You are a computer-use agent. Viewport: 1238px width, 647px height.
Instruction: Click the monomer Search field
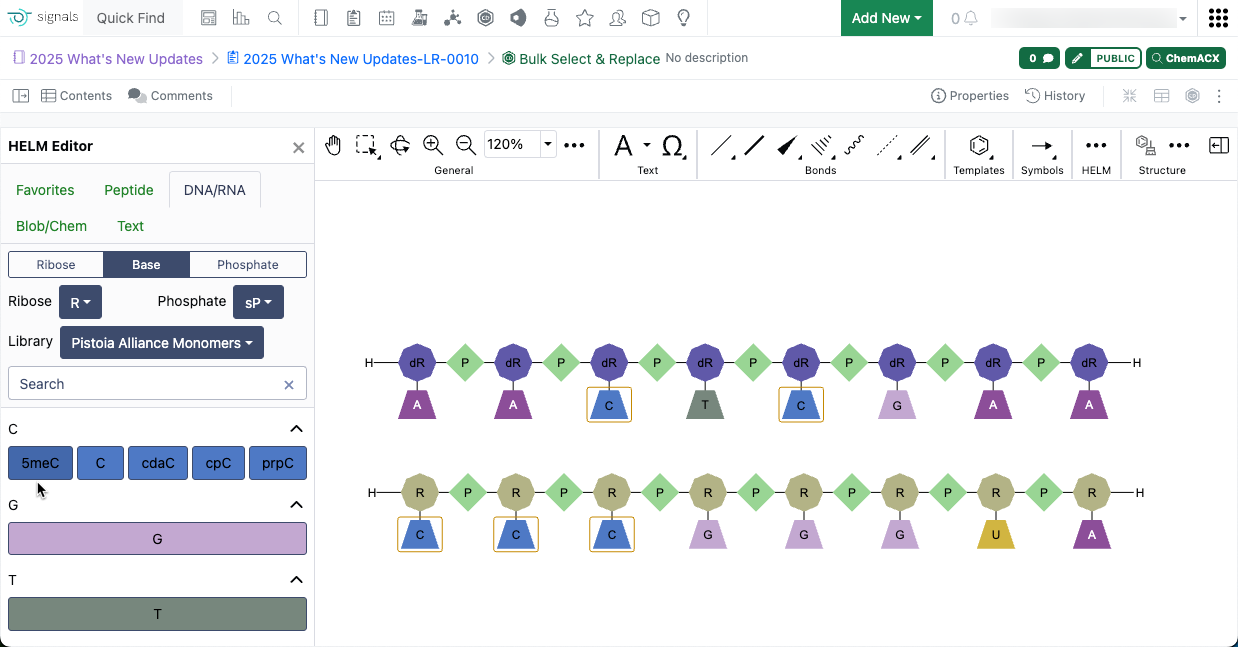point(145,384)
